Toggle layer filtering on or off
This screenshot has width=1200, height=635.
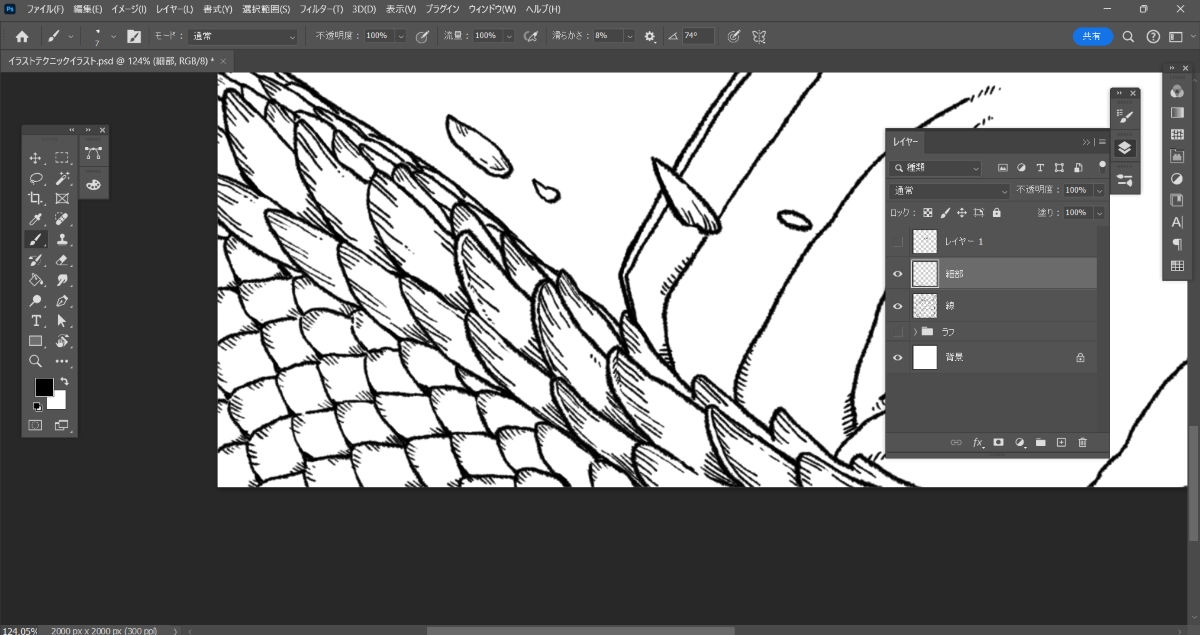(1103, 166)
